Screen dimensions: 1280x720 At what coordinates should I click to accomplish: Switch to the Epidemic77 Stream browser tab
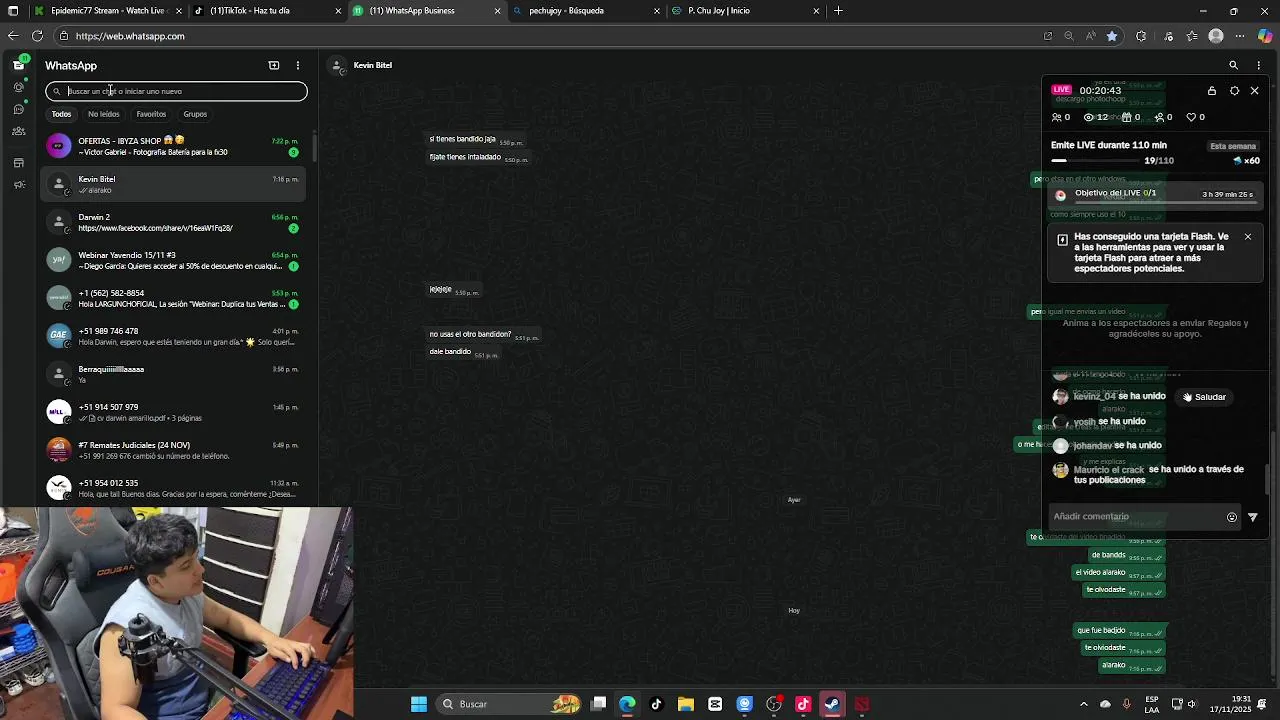coord(108,11)
